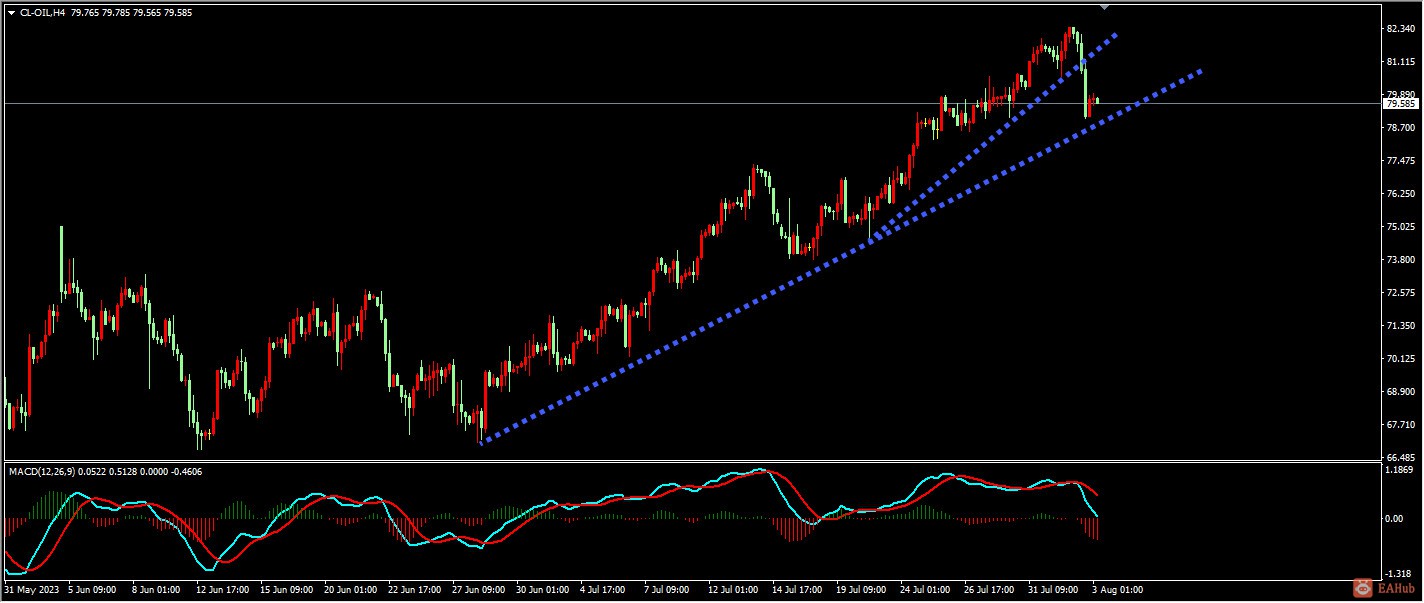Click the 73.800 price axis value
Viewport: 1424px width, 603px height.
click(1400, 260)
